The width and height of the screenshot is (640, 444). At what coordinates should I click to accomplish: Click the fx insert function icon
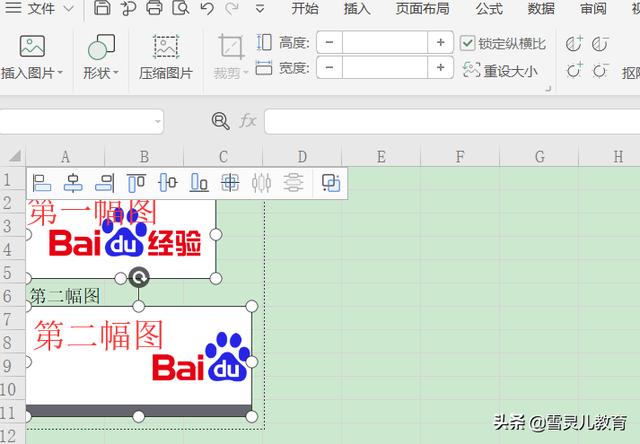click(x=248, y=121)
